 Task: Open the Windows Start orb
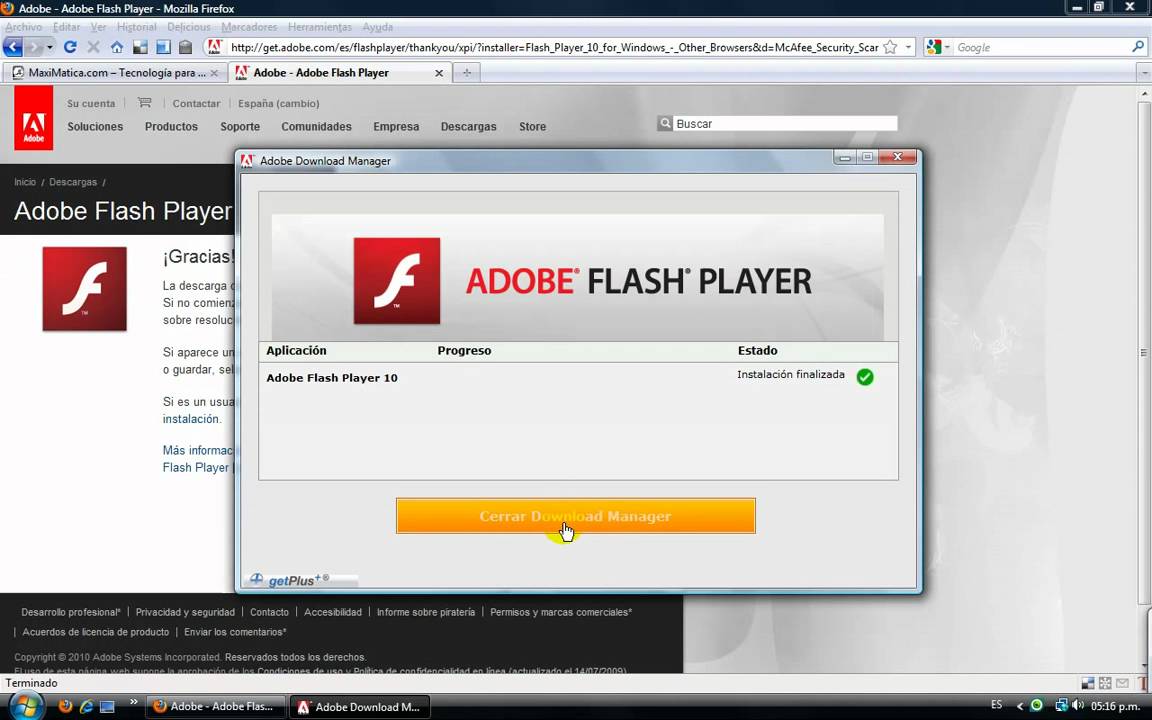[26, 706]
